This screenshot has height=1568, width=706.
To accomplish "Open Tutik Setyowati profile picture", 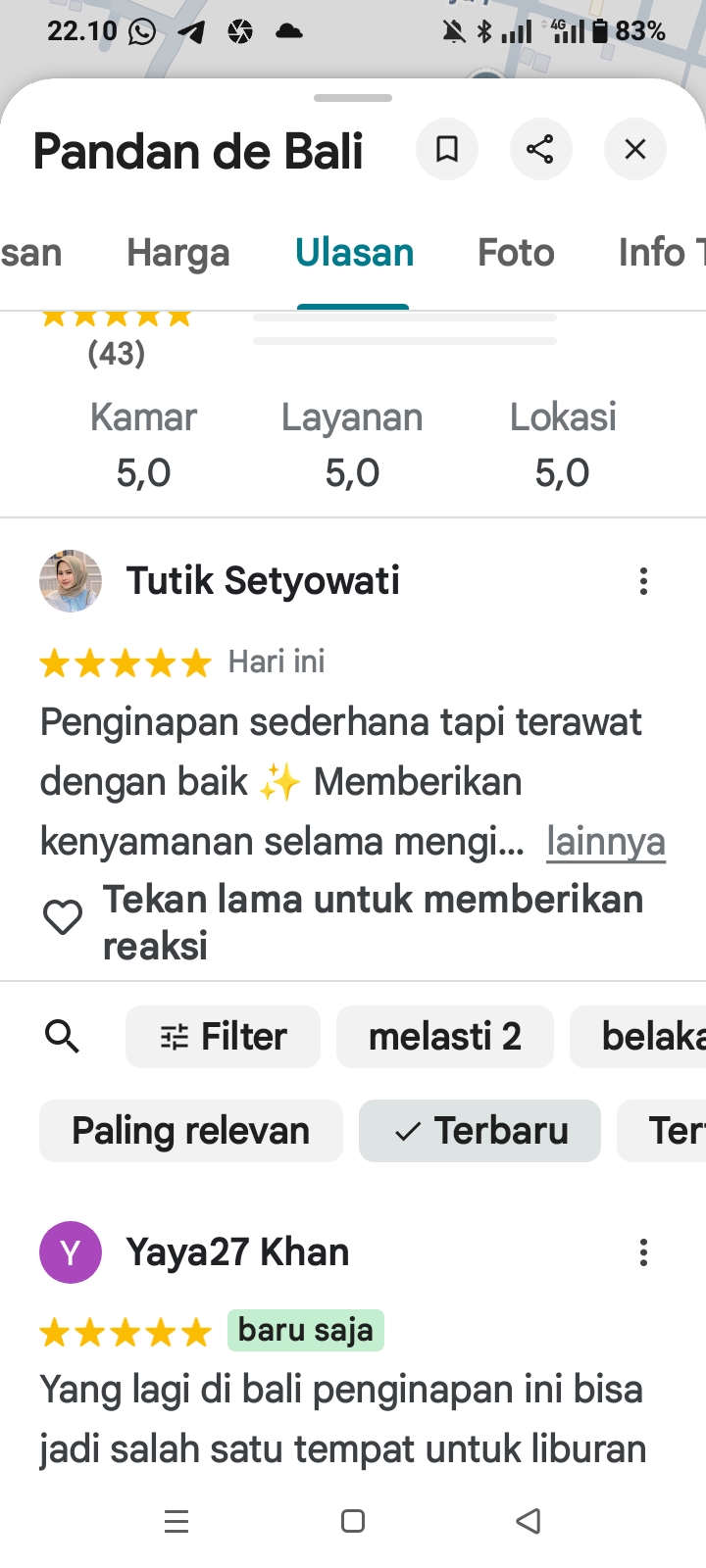I will [71, 581].
